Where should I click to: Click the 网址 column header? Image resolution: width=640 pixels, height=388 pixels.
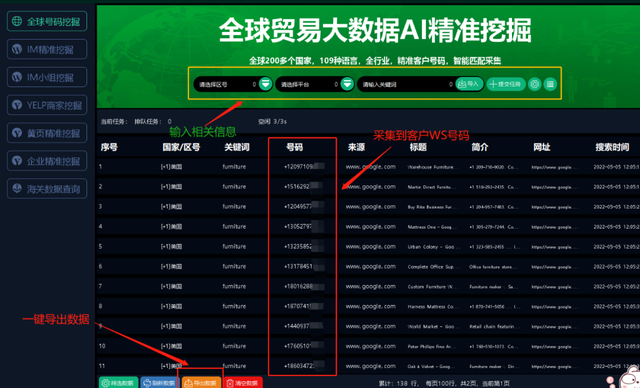pyautogui.click(x=542, y=147)
